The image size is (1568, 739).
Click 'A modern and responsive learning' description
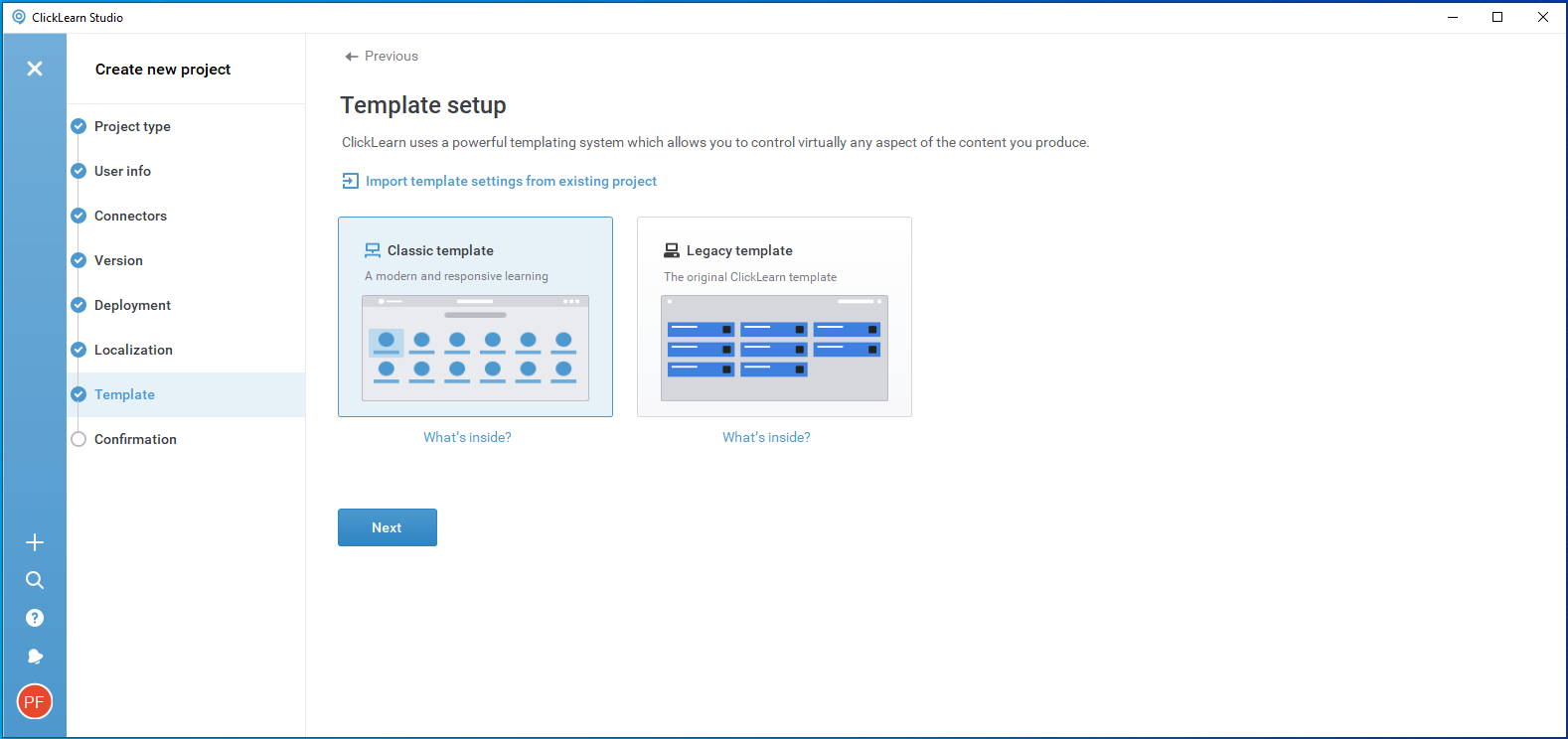456,276
